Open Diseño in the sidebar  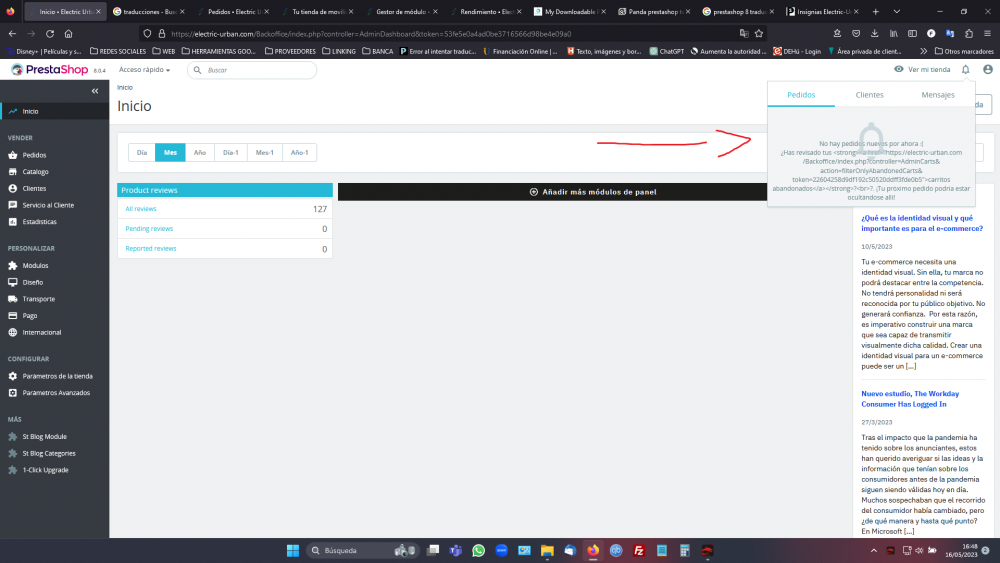pos(33,282)
